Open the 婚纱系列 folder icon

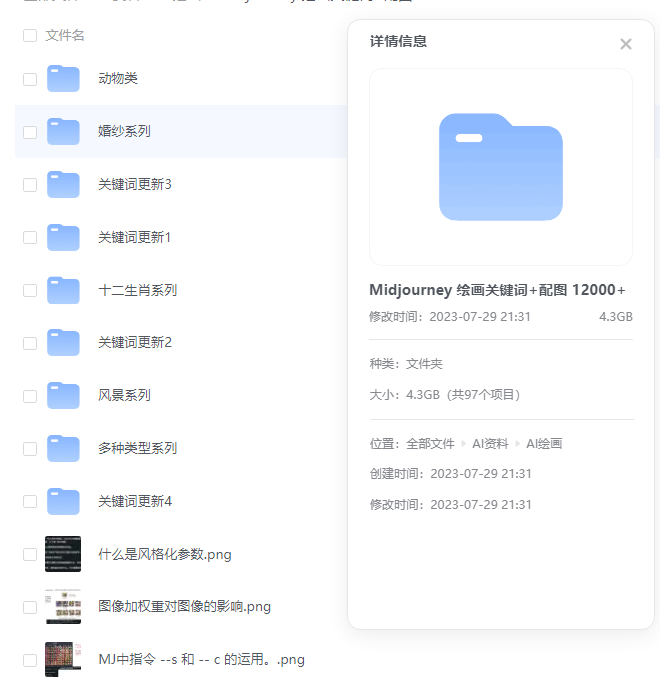click(63, 131)
